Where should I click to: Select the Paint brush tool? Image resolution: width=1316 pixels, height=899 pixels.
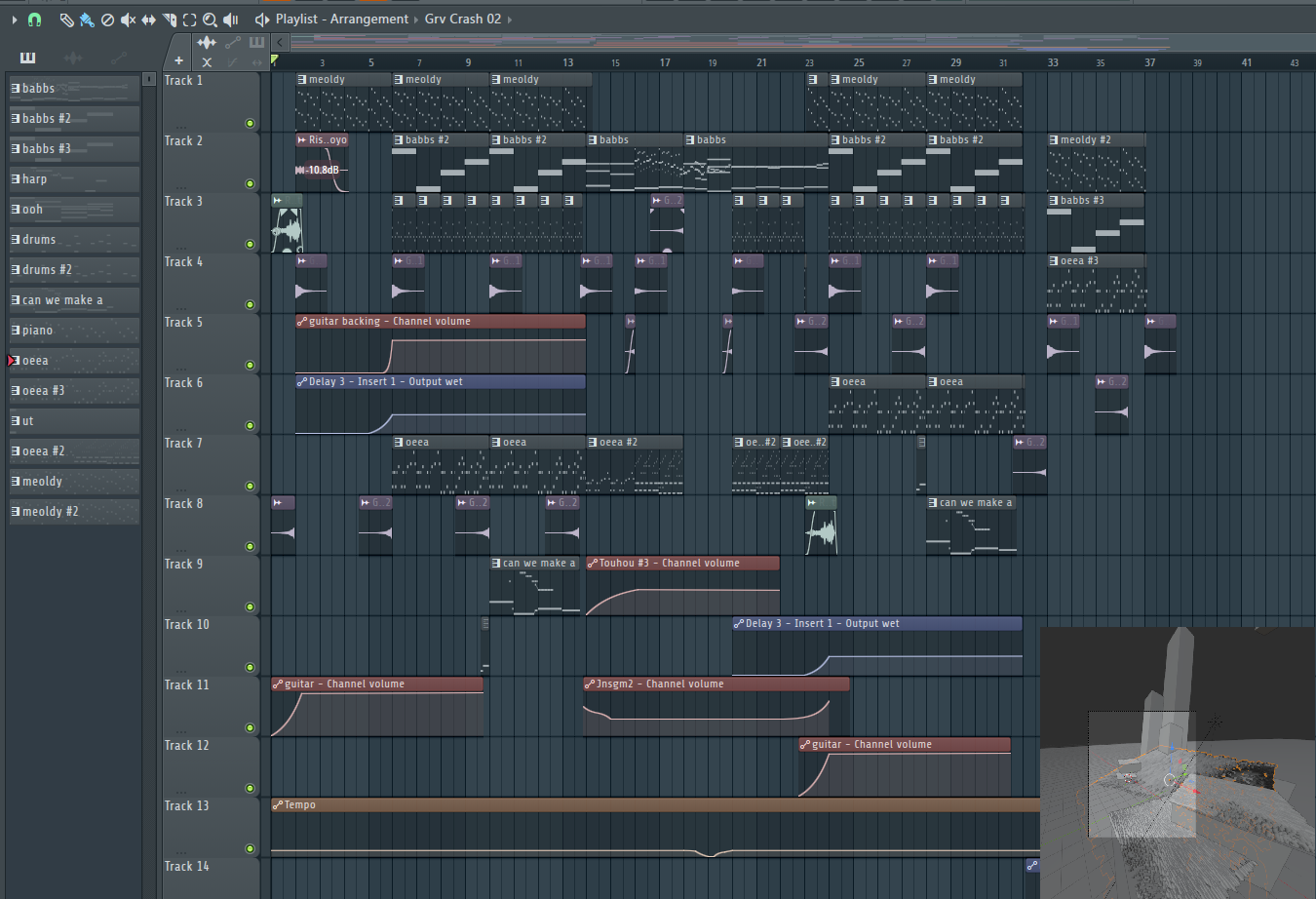[x=87, y=20]
